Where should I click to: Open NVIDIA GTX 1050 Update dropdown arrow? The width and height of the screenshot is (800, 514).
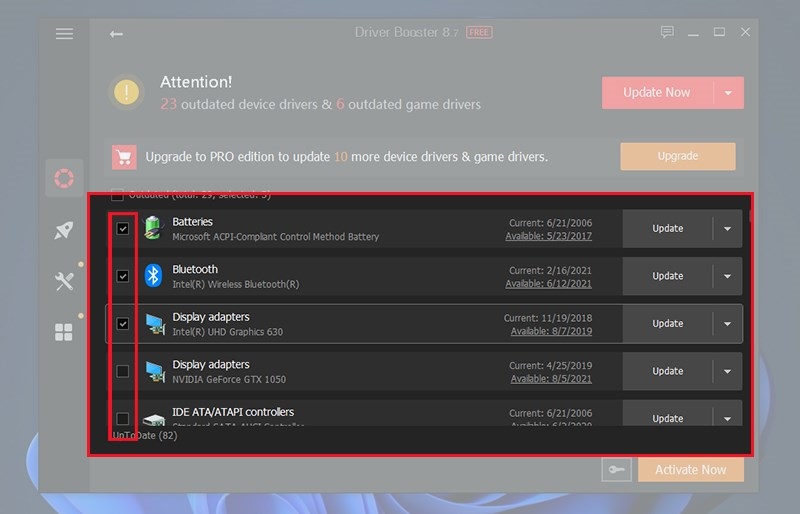728,371
